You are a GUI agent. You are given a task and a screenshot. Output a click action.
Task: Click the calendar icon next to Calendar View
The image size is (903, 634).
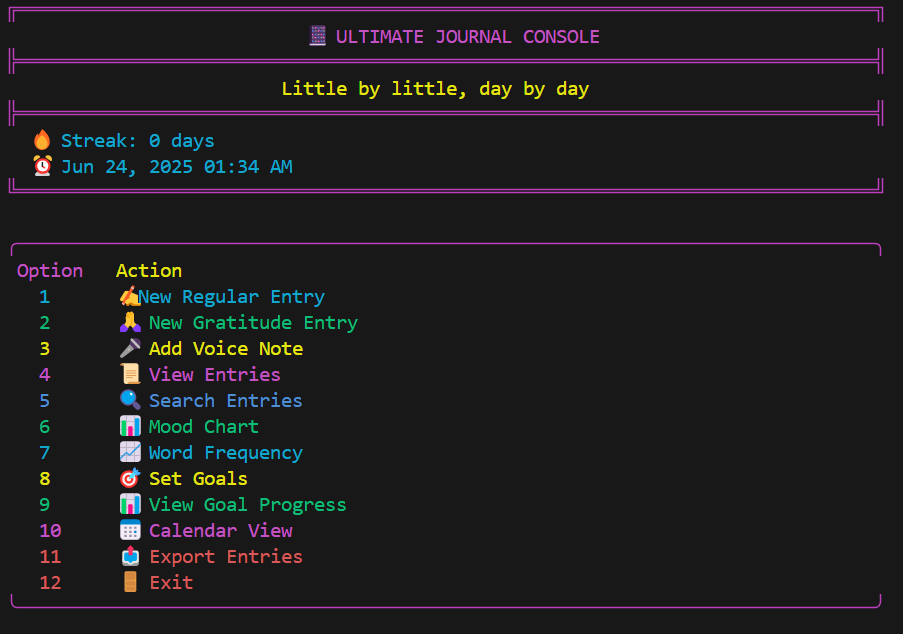pos(130,530)
